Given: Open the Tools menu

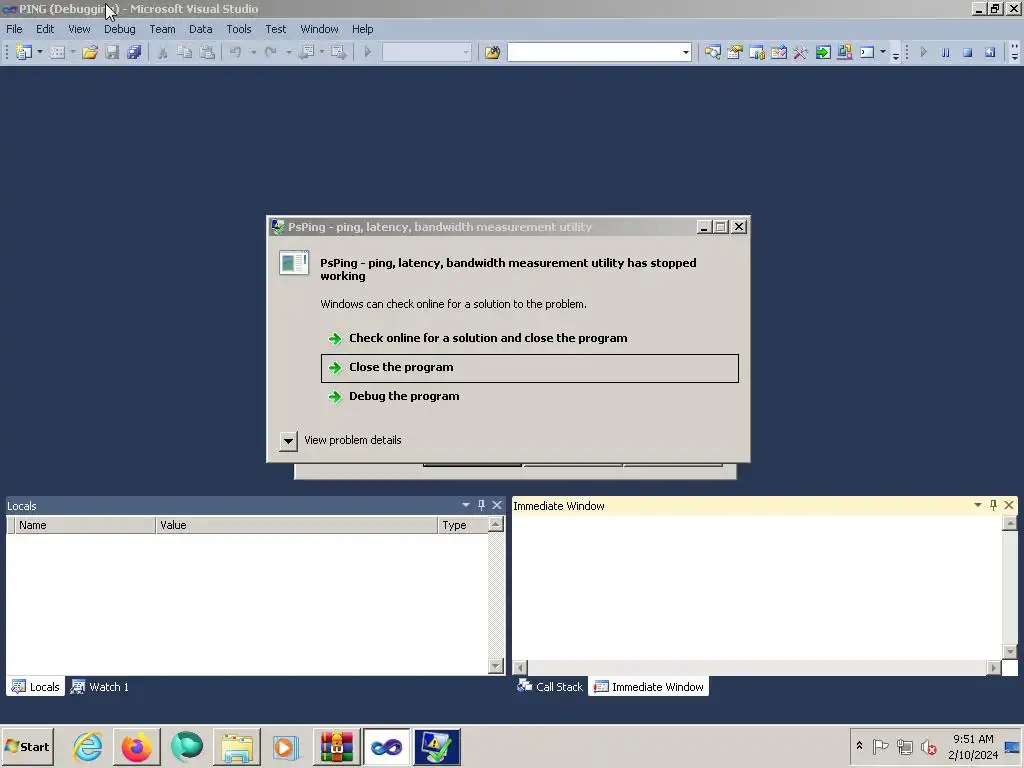Looking at the screenshot, I should coord(238,29).
